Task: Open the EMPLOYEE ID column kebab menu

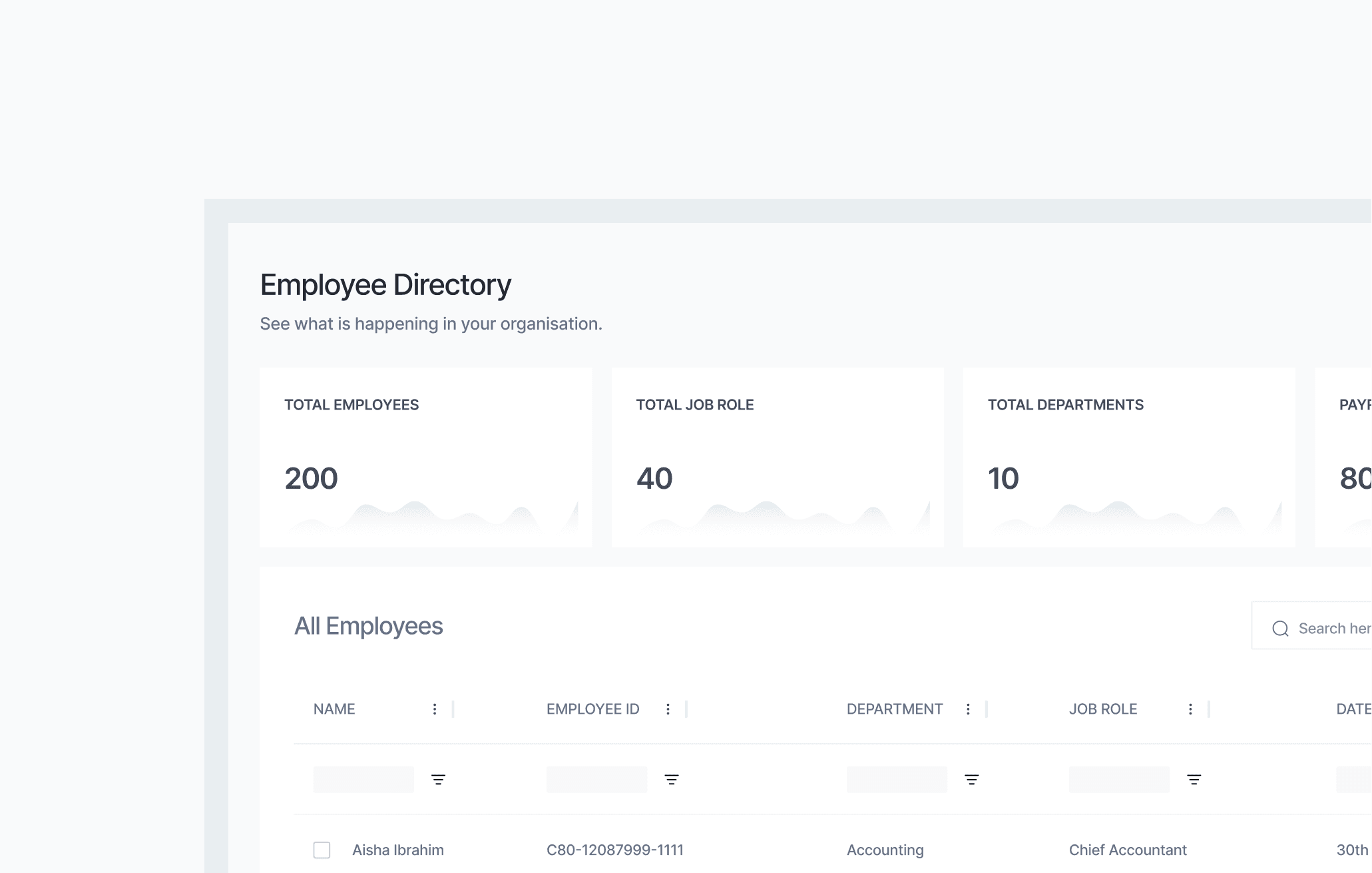Action: (668, 709)
